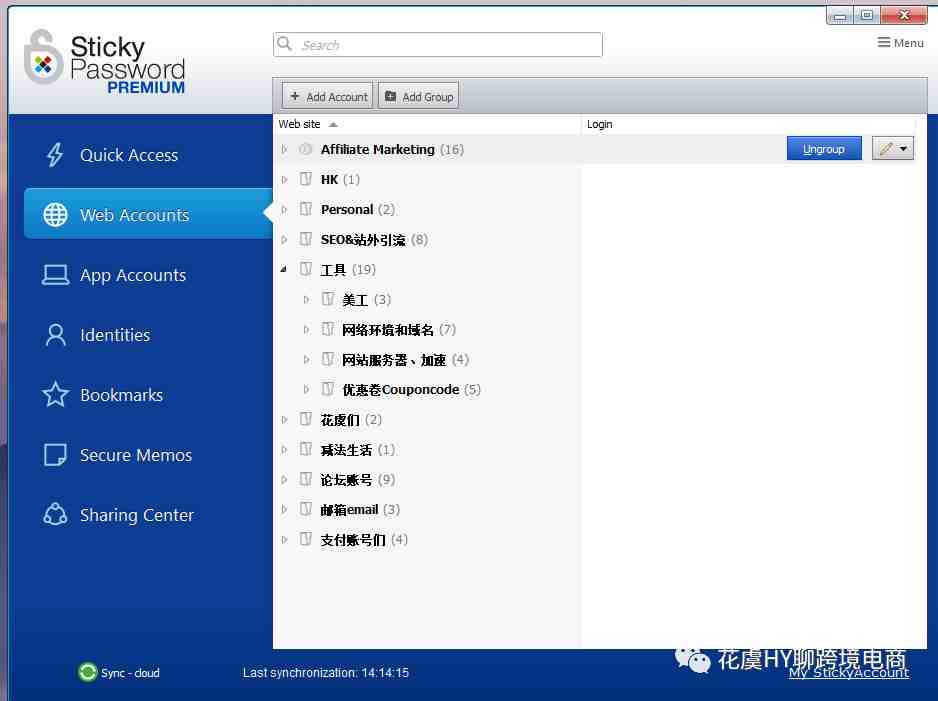Expand the 优惠卷Couponcode subgroup
The image size is (938, 701).
coord(306,389)
